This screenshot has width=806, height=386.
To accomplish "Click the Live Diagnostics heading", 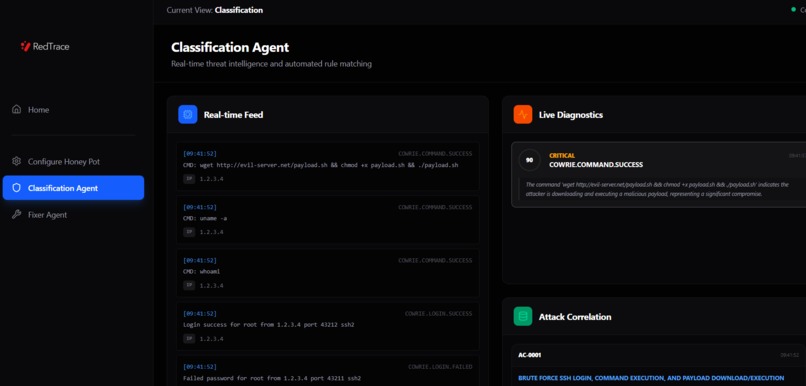I will [x=571, y=115].
